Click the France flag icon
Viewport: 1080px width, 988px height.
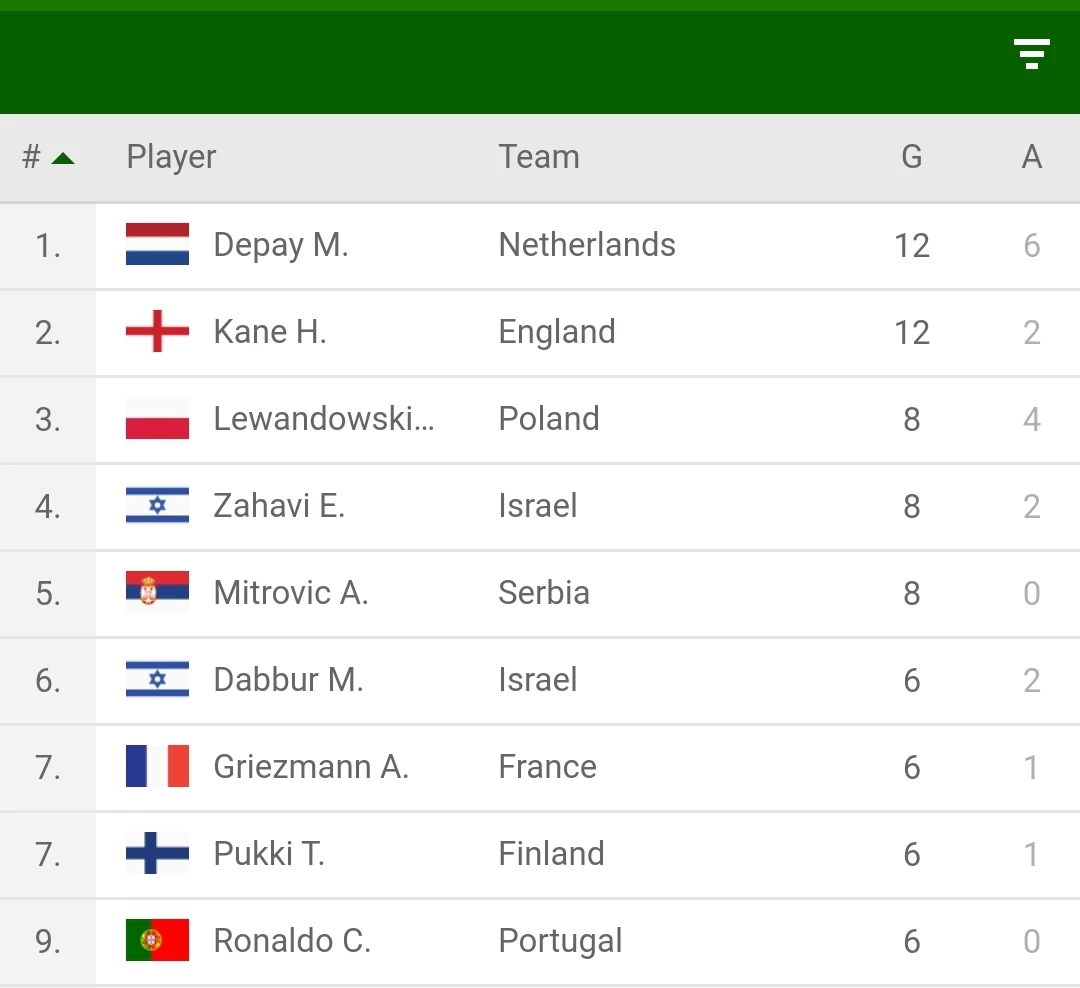(x=157, y=765)
